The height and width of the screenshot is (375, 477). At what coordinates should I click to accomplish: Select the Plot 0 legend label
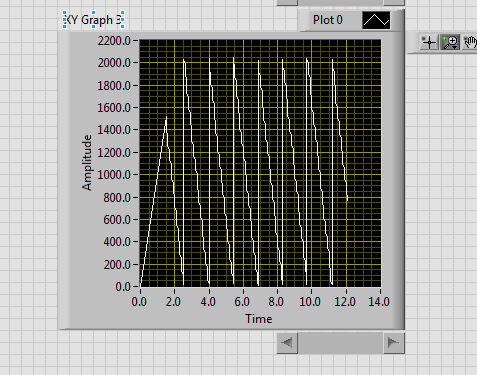(328, 20)
